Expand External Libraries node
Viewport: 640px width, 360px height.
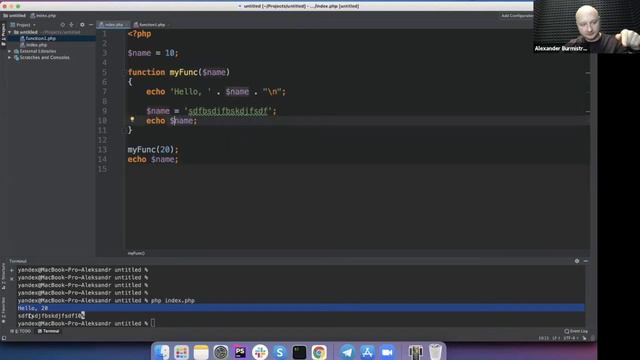(10, 51)
